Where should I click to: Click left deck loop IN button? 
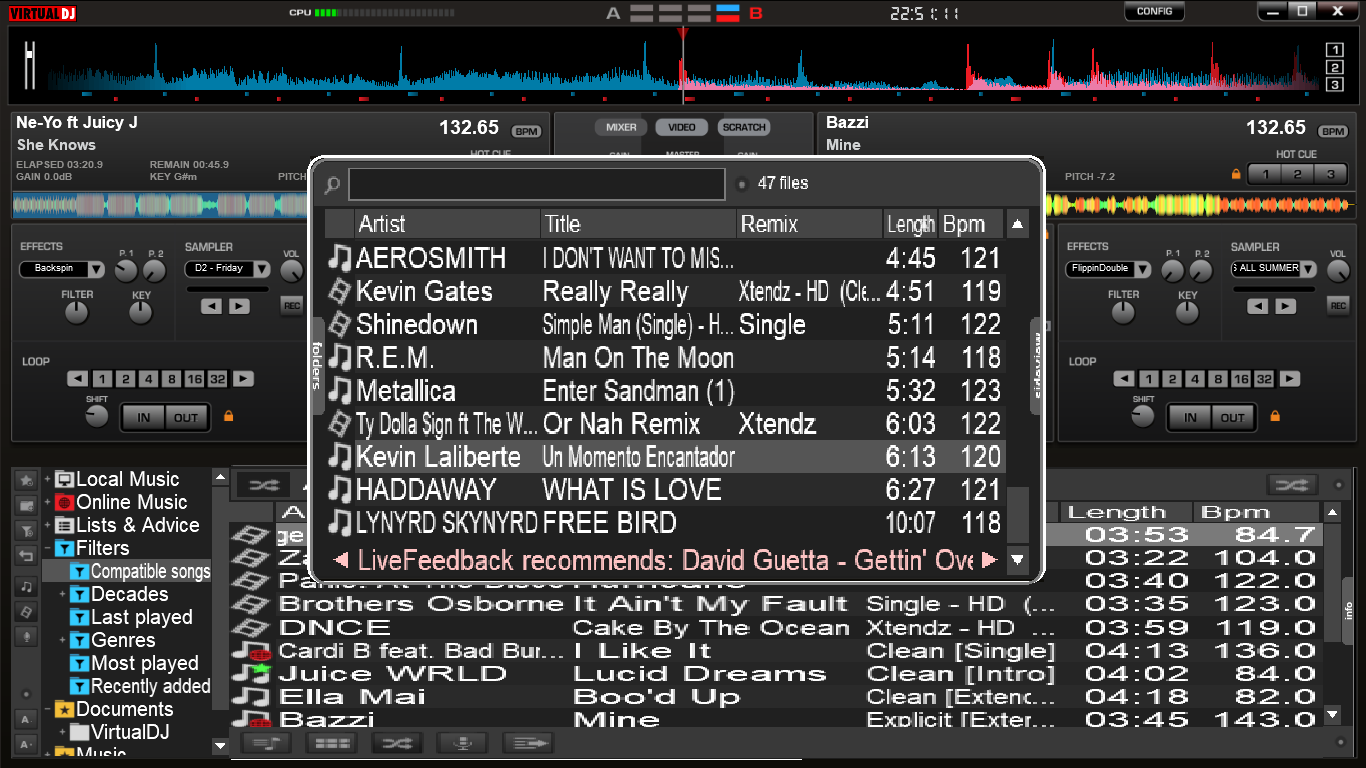[144, 418]
